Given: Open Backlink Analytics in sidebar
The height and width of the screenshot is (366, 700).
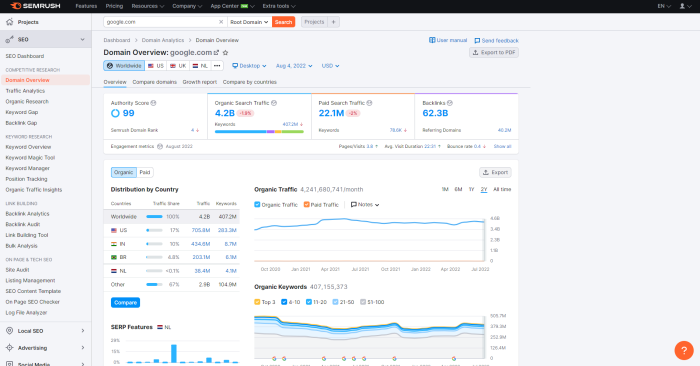Looking at the screenshot, I should [x=27, y=214].
